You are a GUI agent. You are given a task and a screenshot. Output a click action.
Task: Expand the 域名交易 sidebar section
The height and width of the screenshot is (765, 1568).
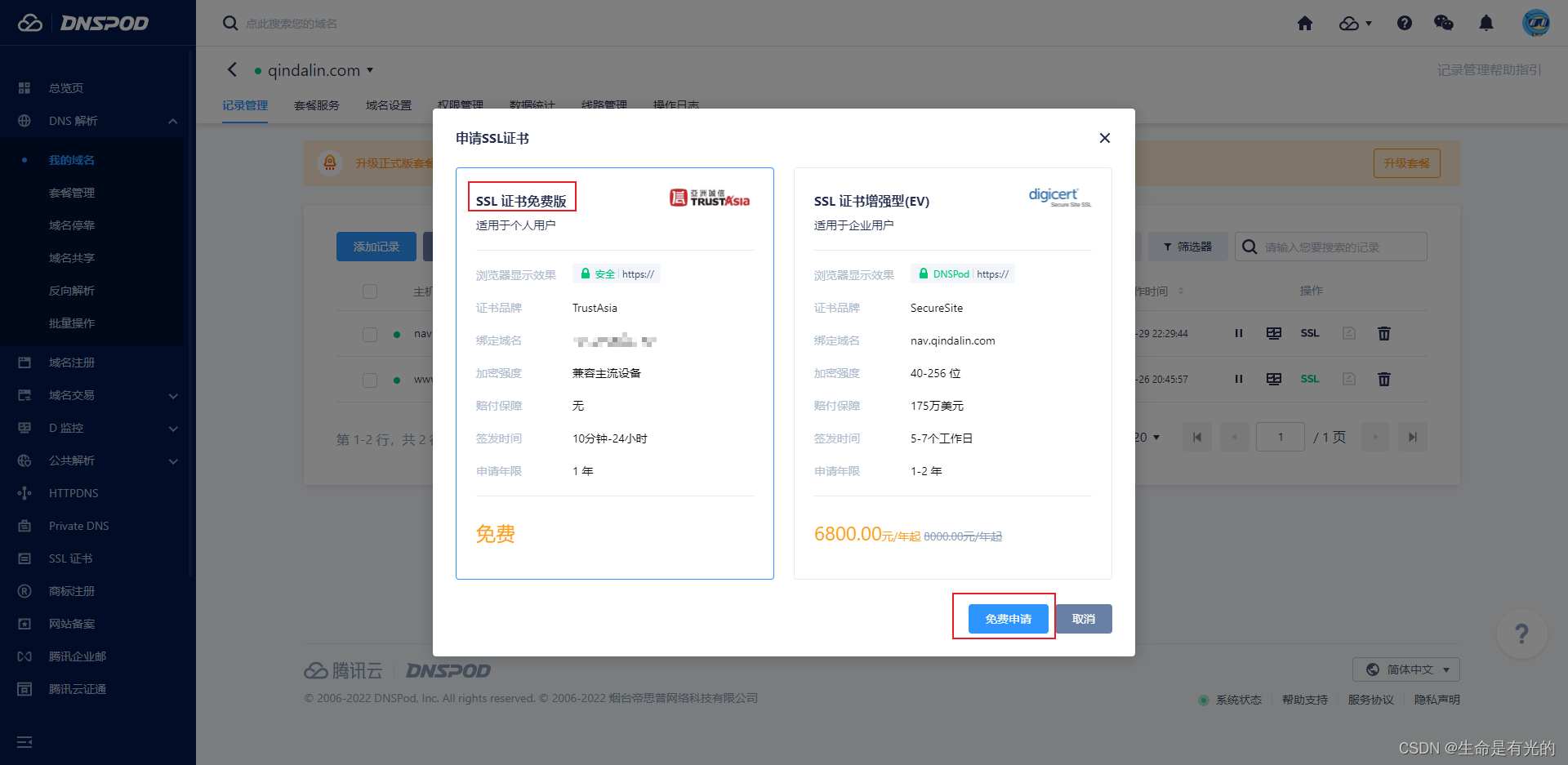click(172, 395)
